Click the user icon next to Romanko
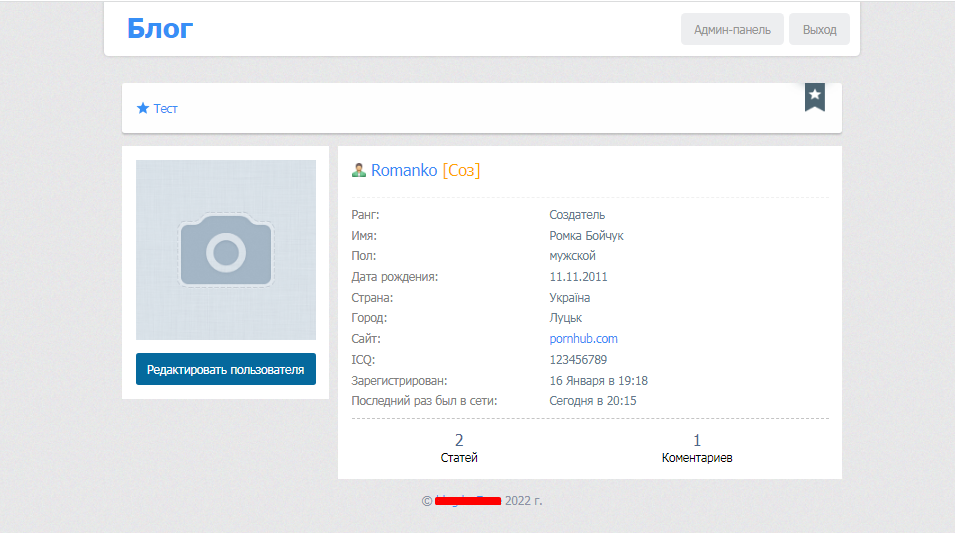Viewport: 955px width, 533px height. pyautogui.click(x=359, y=171)
